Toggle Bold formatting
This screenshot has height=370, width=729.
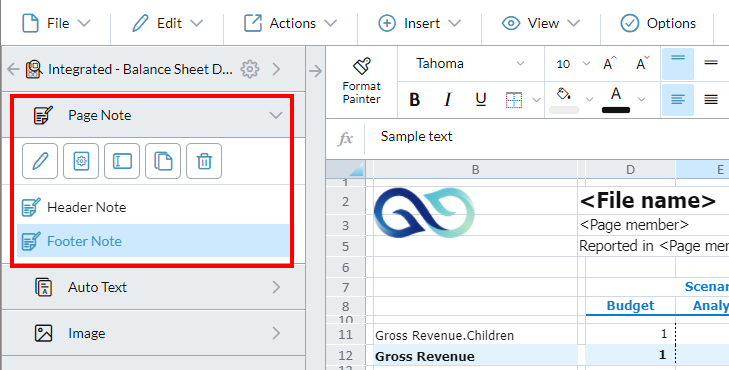point(415,99)
